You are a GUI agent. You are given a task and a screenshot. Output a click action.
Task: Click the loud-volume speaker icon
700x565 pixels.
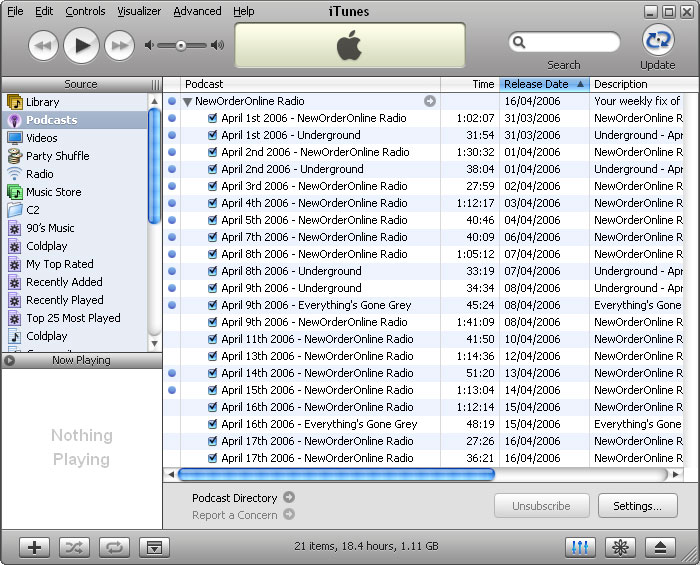217,45
